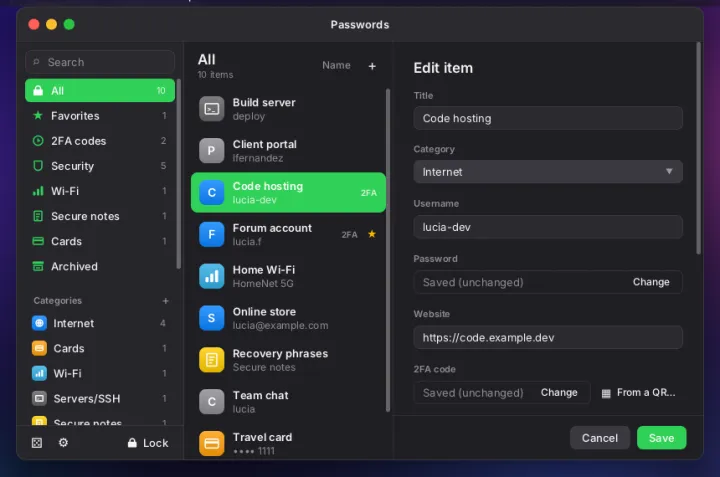
Task: Open the Archived section
Action: (x=100, y=266)
